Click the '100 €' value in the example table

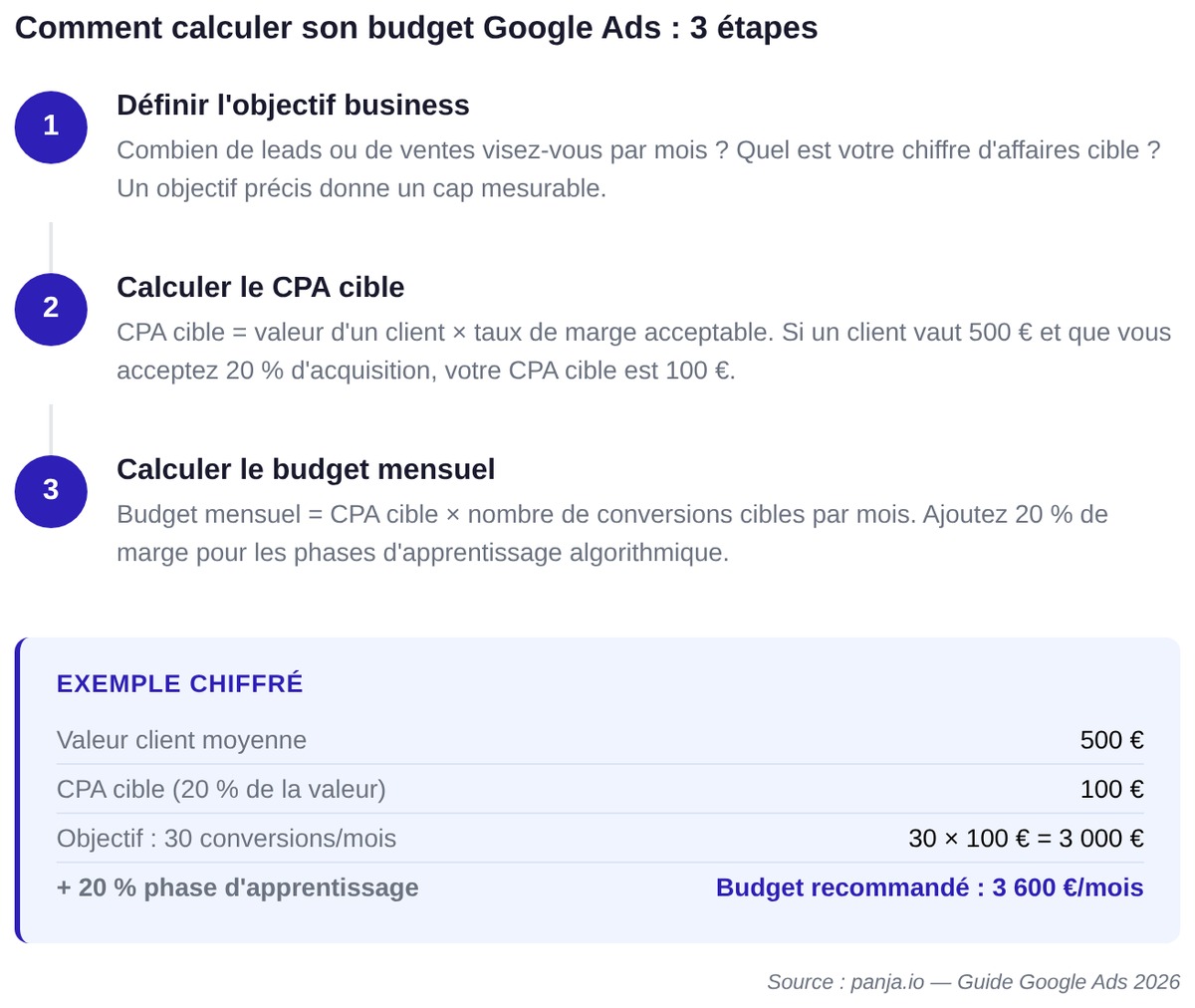(1112, 790)
